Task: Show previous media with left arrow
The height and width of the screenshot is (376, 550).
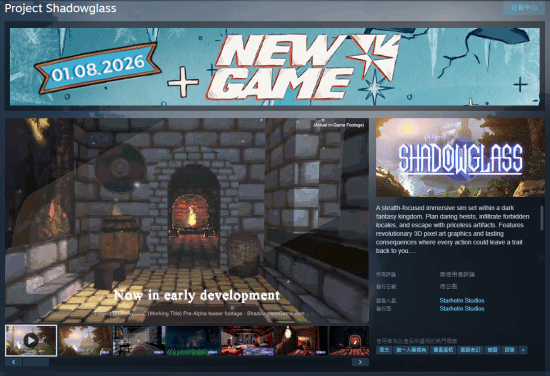Action: pyautogui.click(x=14, y=362)
